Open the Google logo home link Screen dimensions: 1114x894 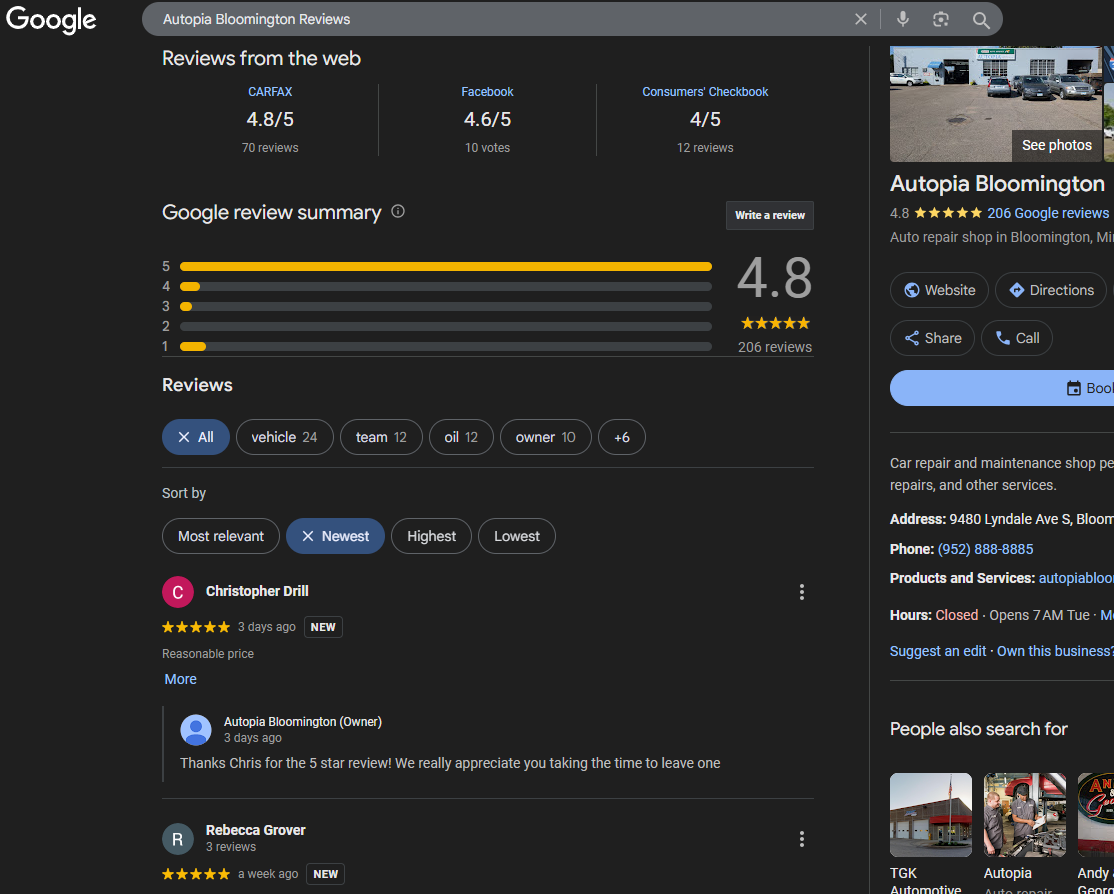(51, 20)
